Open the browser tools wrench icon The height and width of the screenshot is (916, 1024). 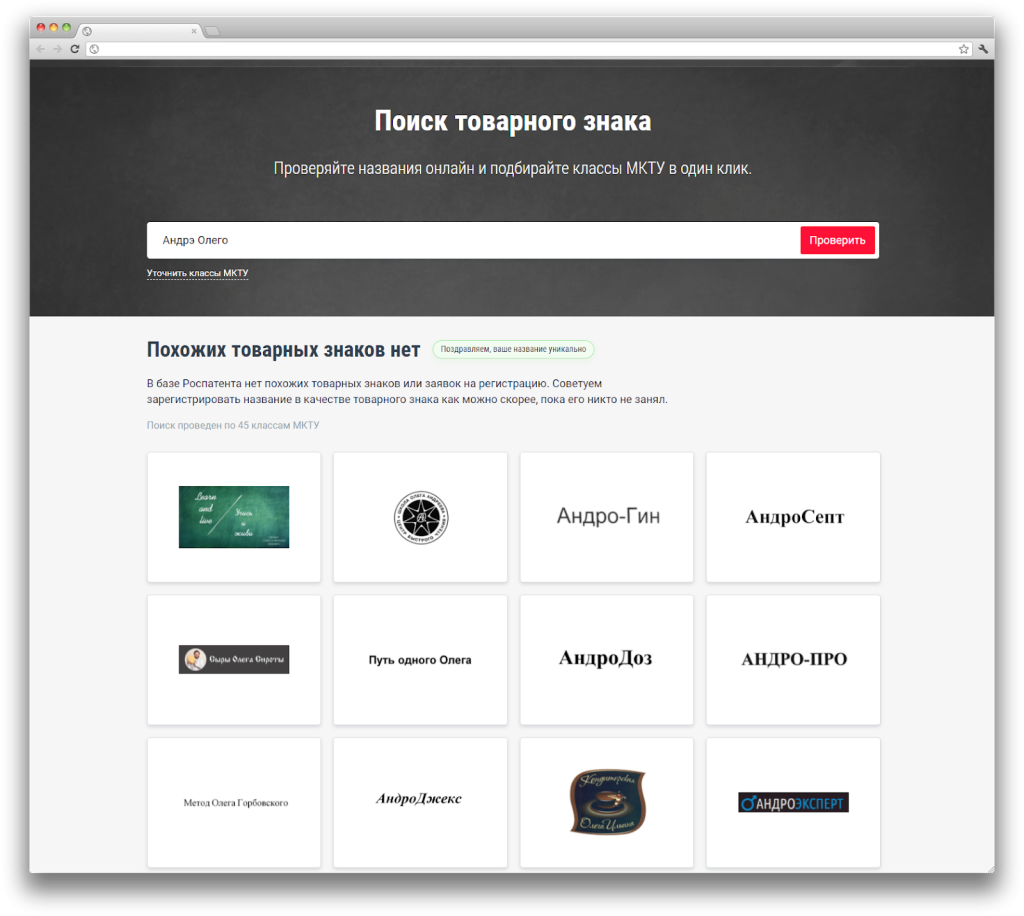point(984,47)
